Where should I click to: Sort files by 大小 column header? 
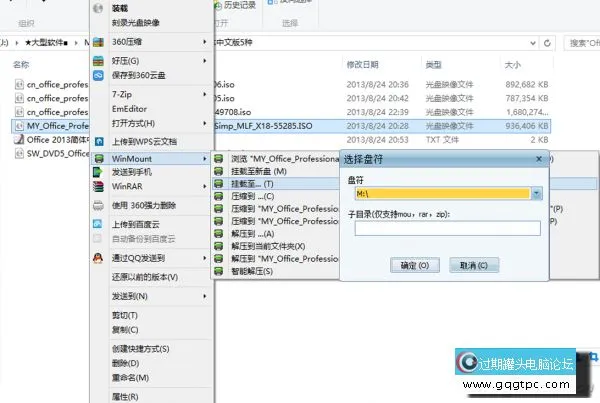coord(513,65)
